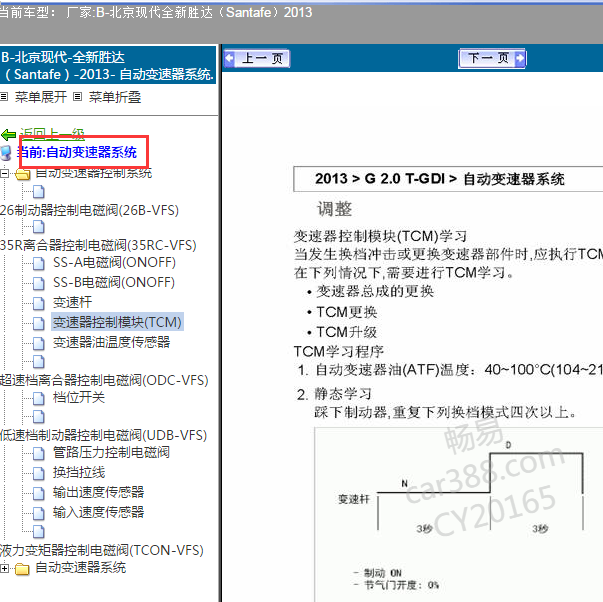
Task: Click page icon above 液力变矩器控制电磁阀(TCON-VFS)
Action: point(38,532)
